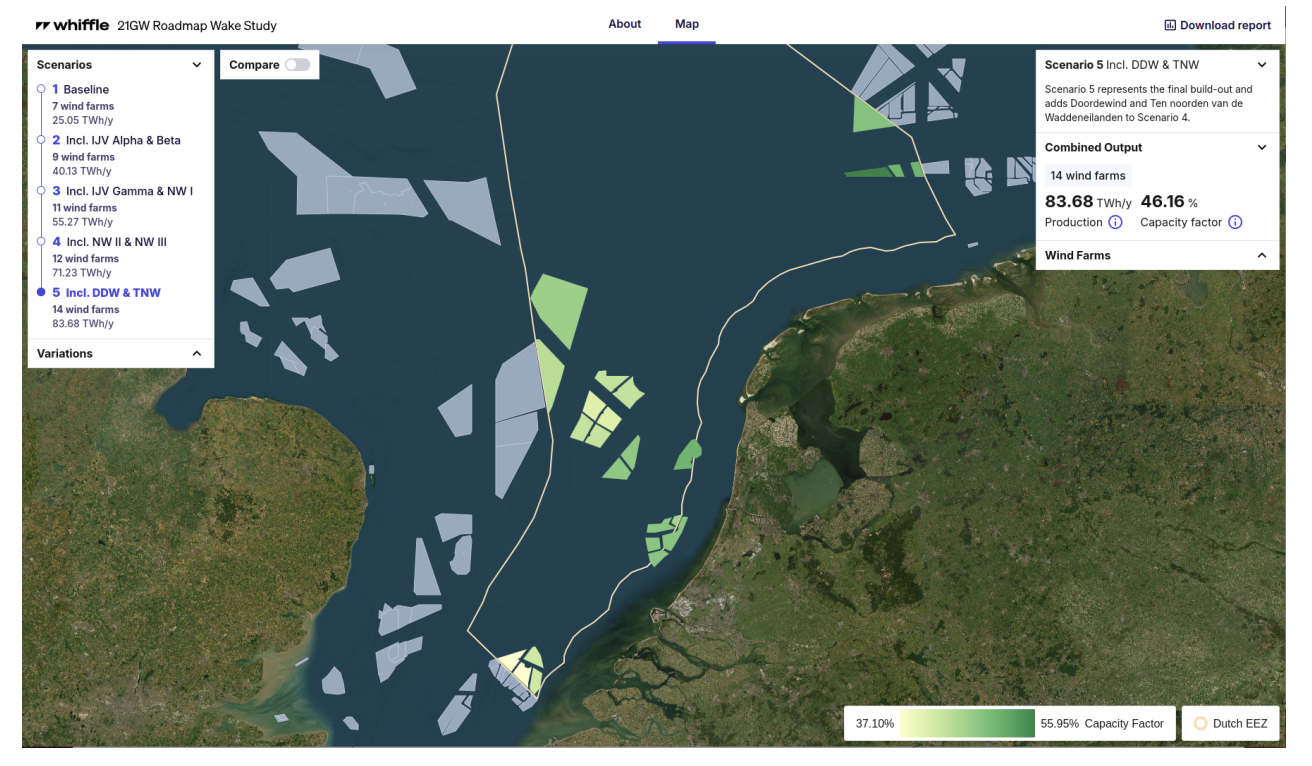The image size is (1312, 766).
Task: Click the Capacity factor info icon
Action: coord(1235,222)
